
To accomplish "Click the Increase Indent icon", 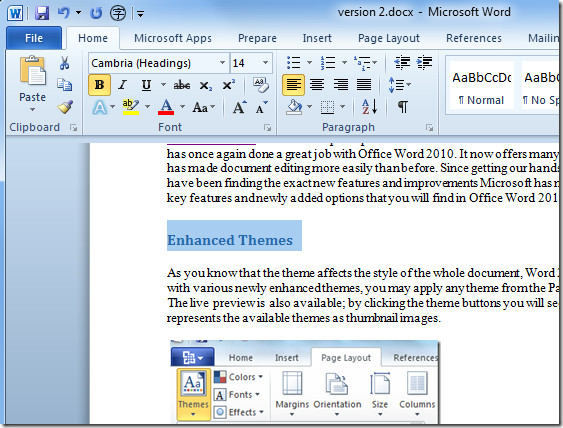I will (424, 63).
